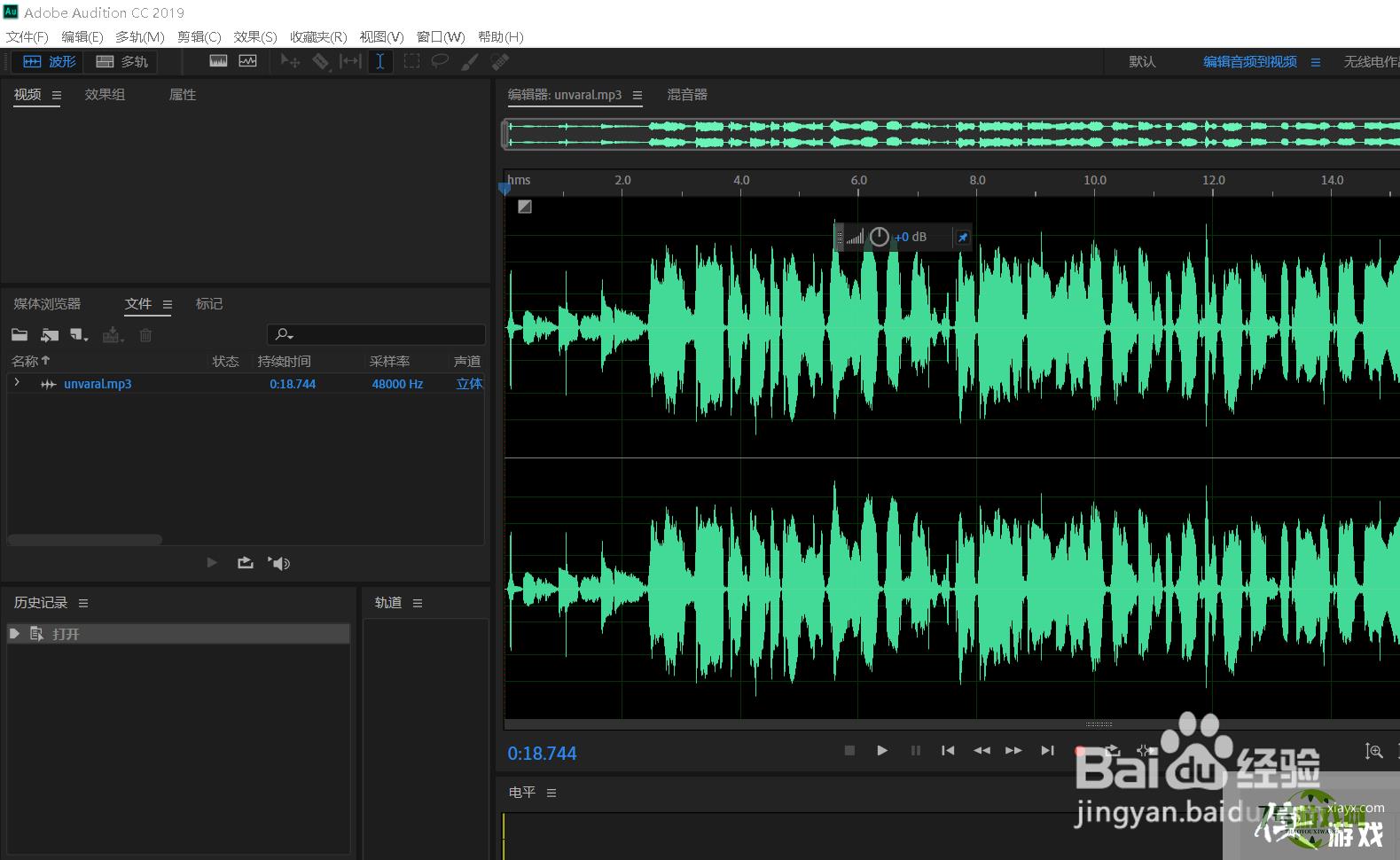Open the 视图 menu
The width and height of the screenshot is (1400, 860).
(x=381, y=36)
